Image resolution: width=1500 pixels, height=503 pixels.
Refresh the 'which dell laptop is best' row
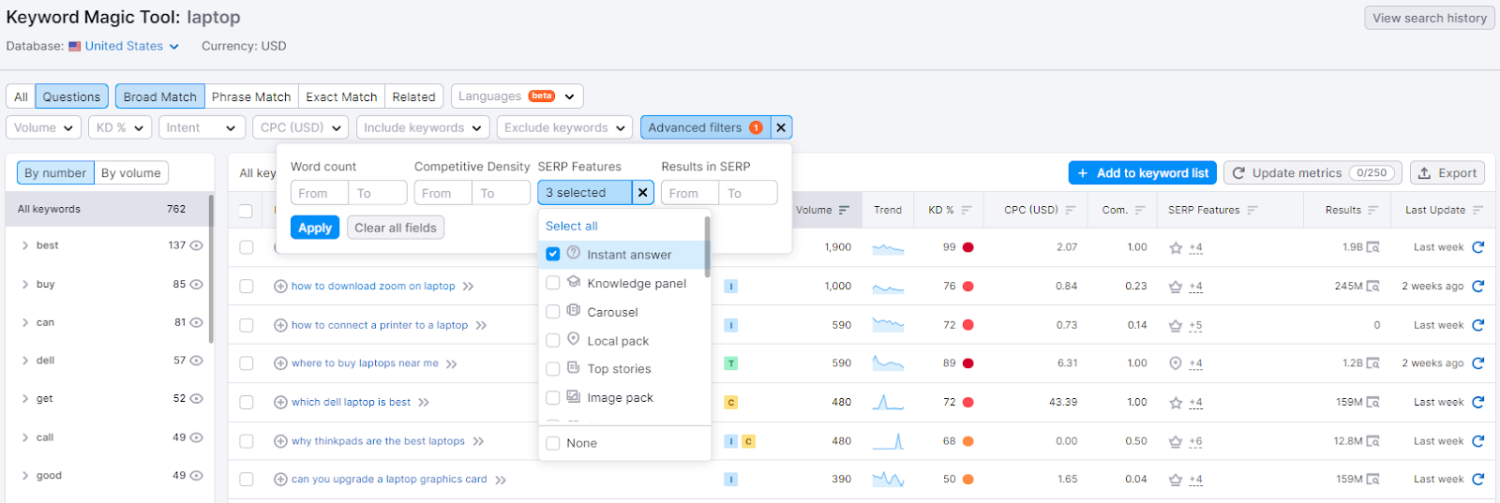1477,402
